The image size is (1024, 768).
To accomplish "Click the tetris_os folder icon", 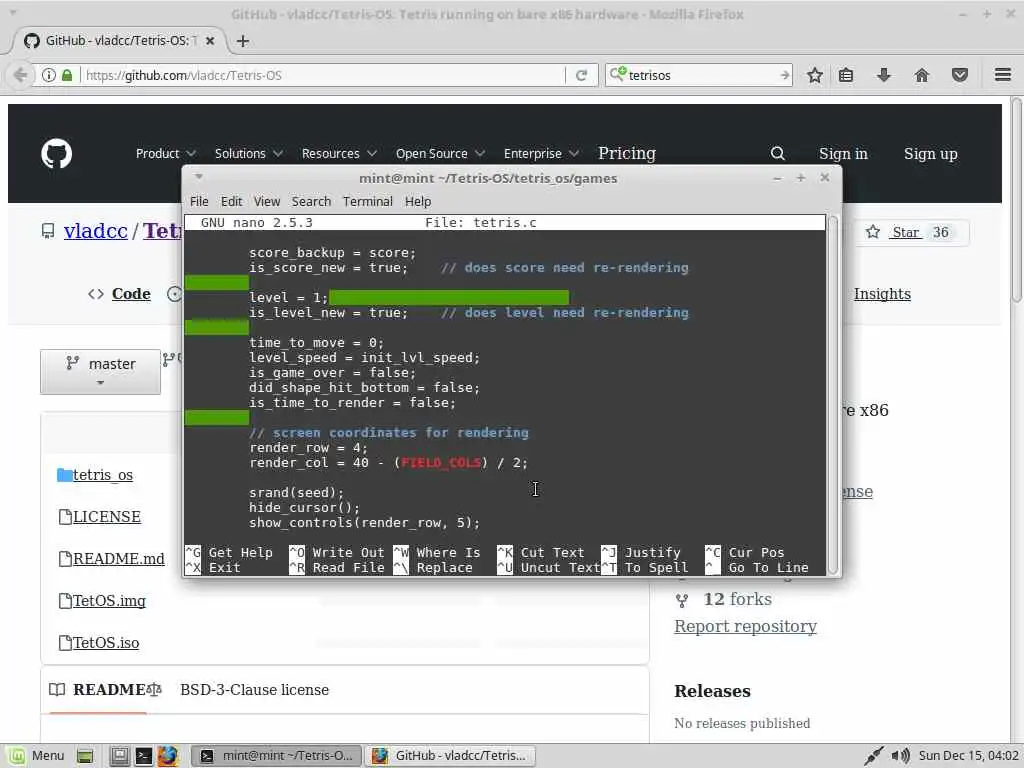I will [x=64, y=475].
